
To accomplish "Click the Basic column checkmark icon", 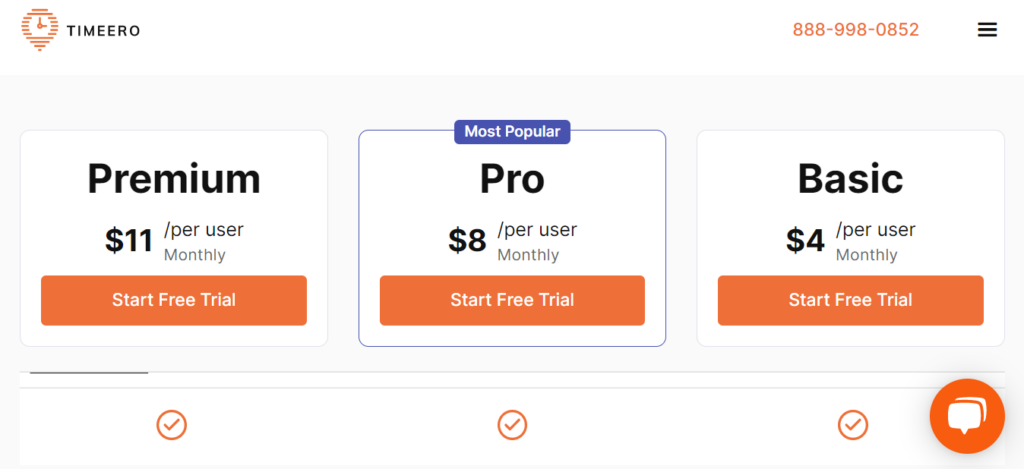I will [852, 425].
